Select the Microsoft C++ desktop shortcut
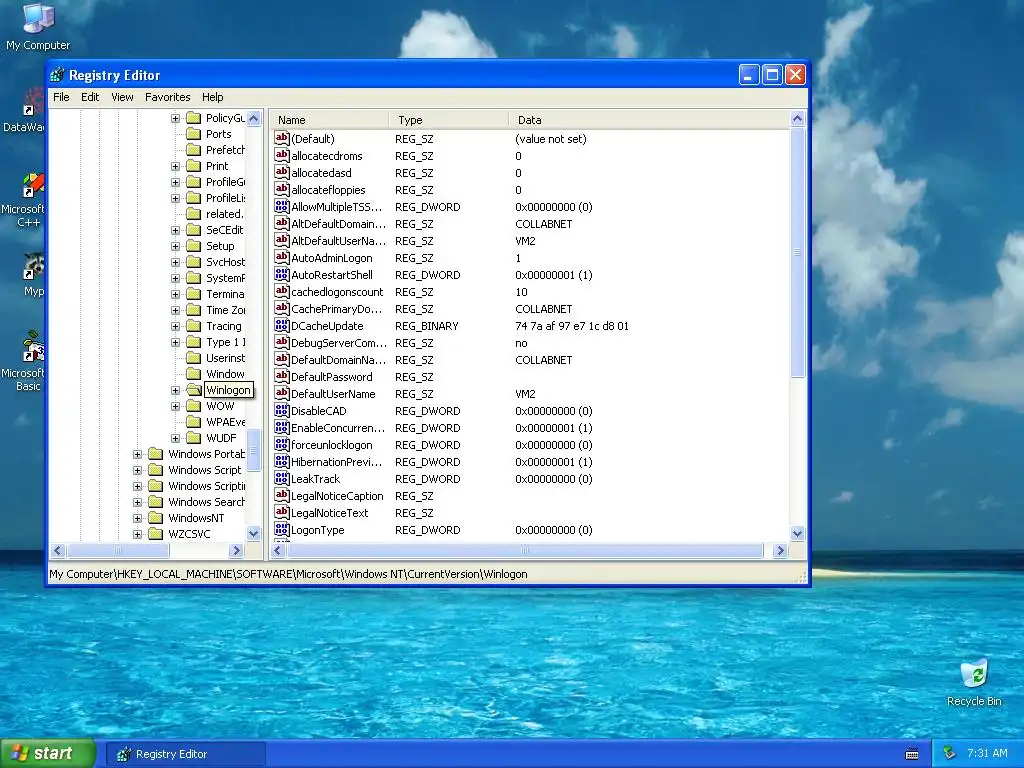The width and height of the screenshot is (1024, 768). 24,200
